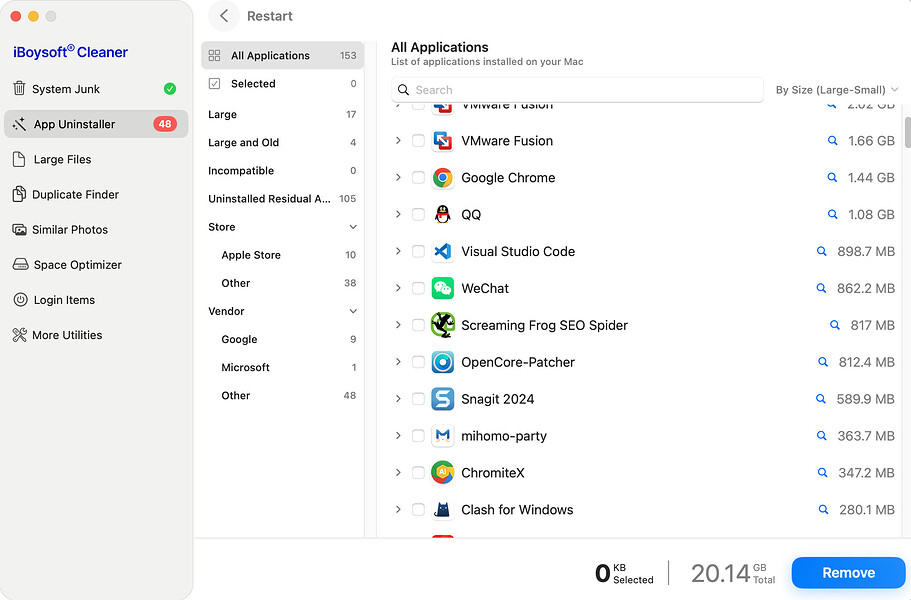The height and width of the screenshot is (600, 911).
Task: Click the magnifier icon for Google Chrome
Action: click(832, 178)
